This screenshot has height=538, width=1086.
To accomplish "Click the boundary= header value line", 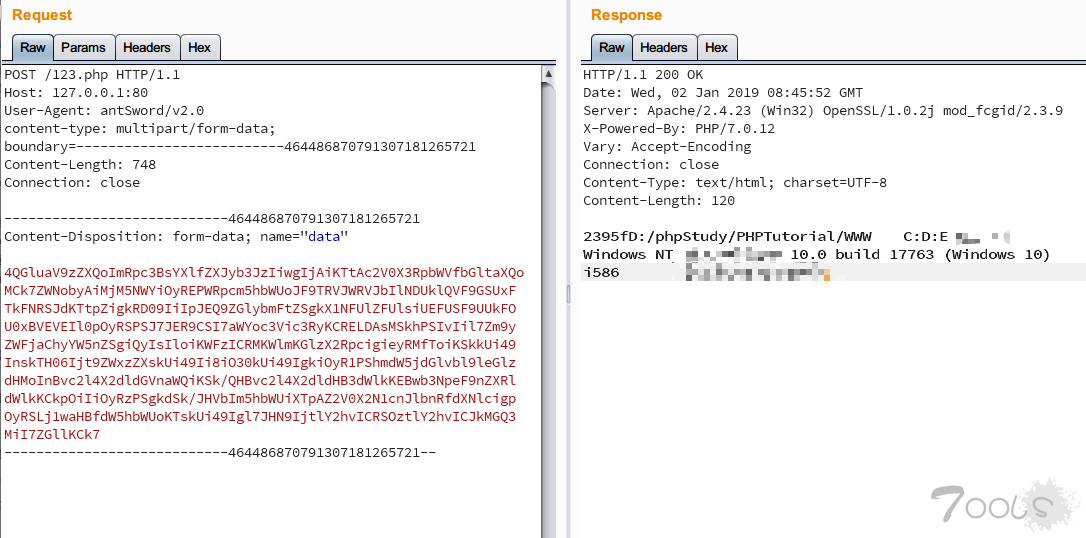I will pyautogui.click(x=240, y=147).
